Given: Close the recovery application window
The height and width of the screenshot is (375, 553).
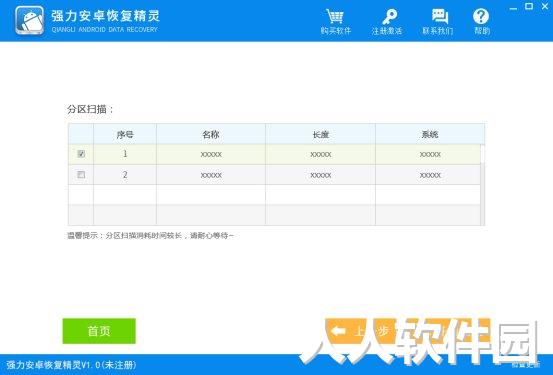Looking at the screenshot, I should [x=545, y=6].
